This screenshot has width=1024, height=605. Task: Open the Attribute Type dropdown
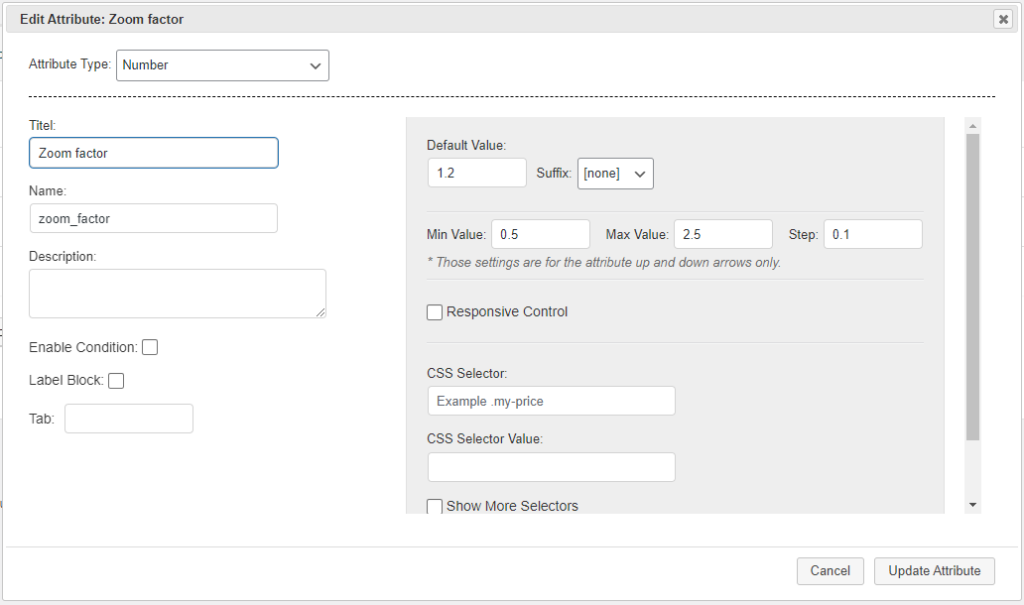(x=223, y=65)
